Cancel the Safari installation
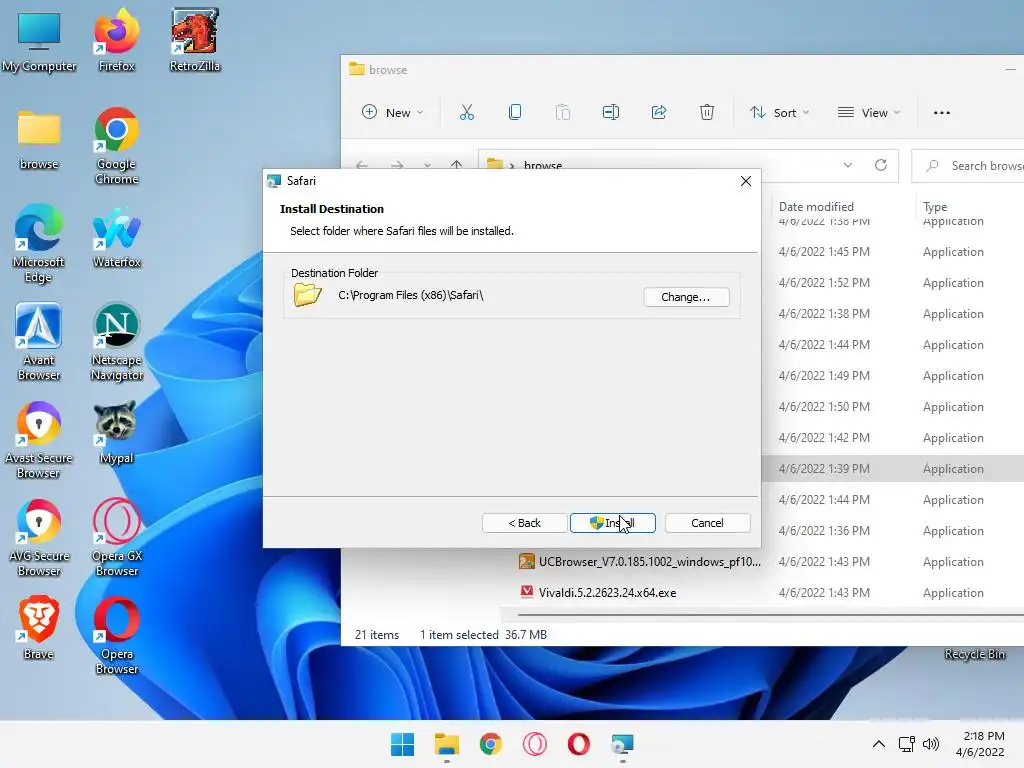The width and height of the screenshot is (1024, 768). [x=707, y=522]
